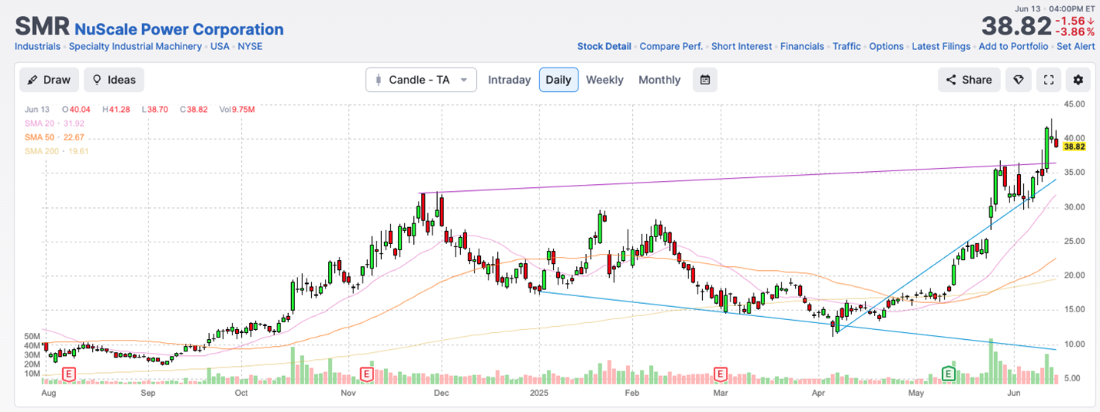1100x412 pixels.
Task: Toggle fullscreen chart view
Action: click(1049, 80)
